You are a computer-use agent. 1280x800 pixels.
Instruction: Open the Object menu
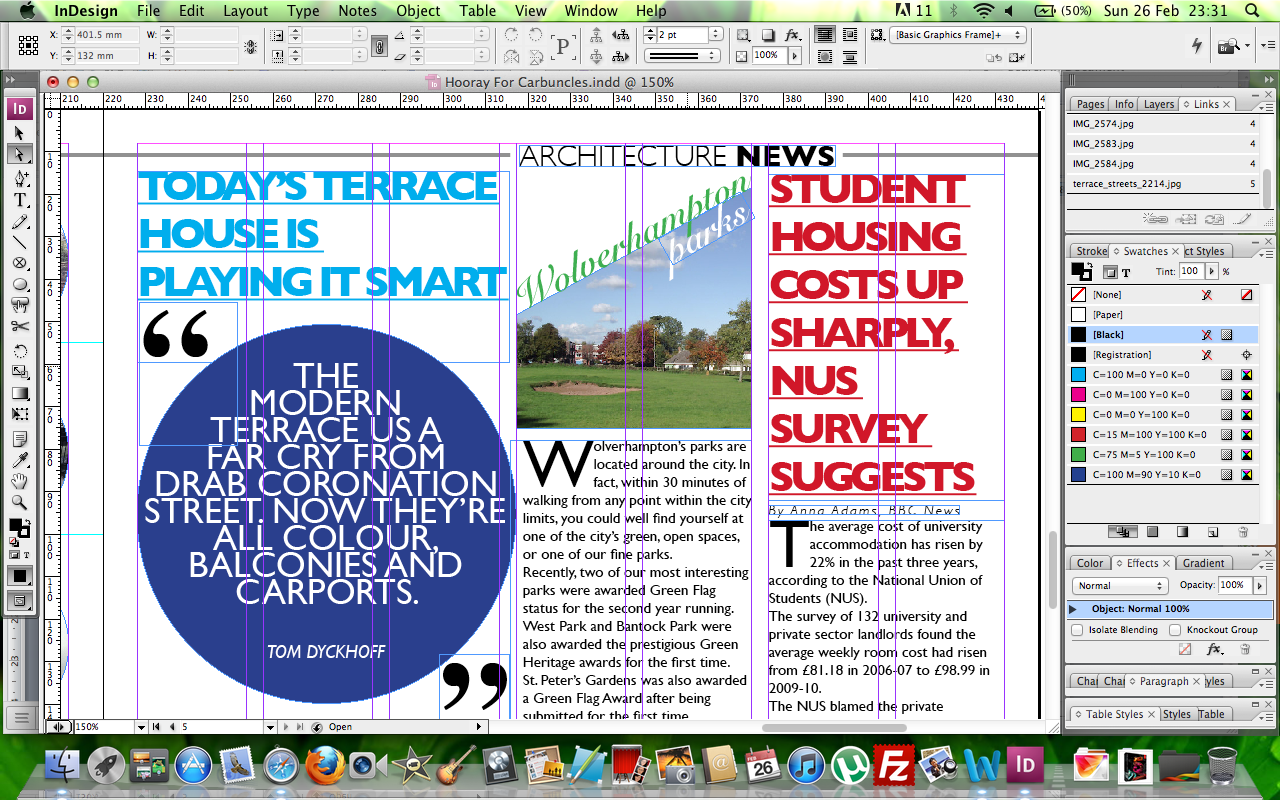click(418, 11)
